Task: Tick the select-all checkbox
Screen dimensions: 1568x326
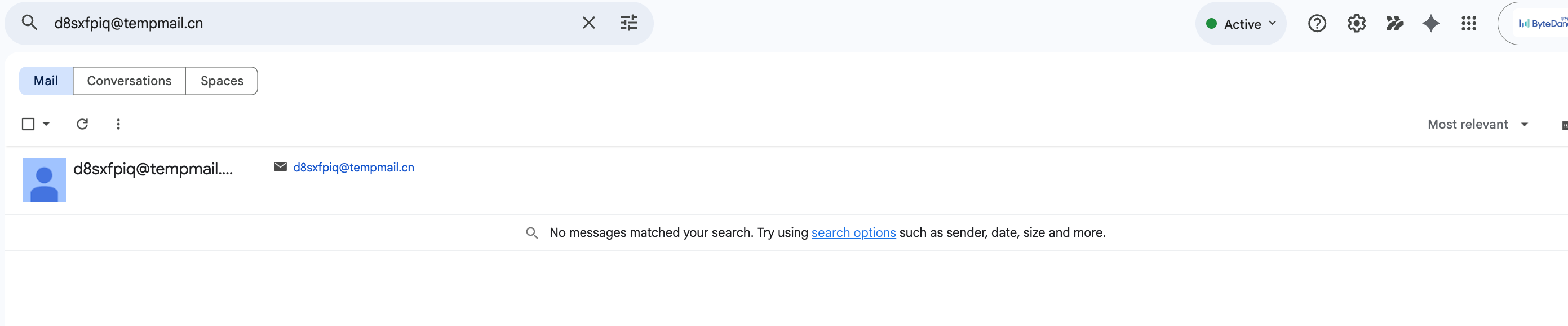Action: click(28, 124)
